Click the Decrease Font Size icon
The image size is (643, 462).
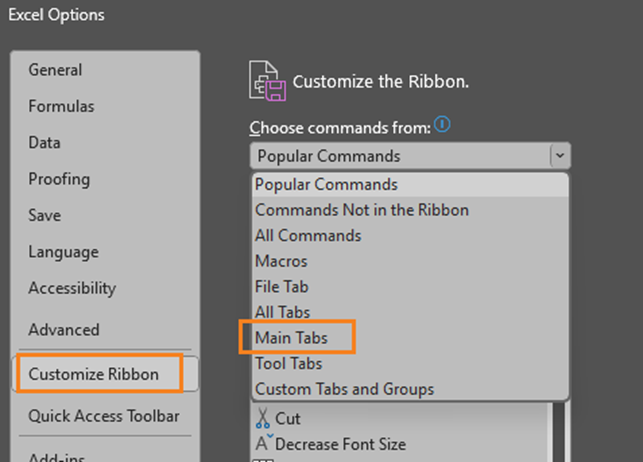click(x=264, y=443)
